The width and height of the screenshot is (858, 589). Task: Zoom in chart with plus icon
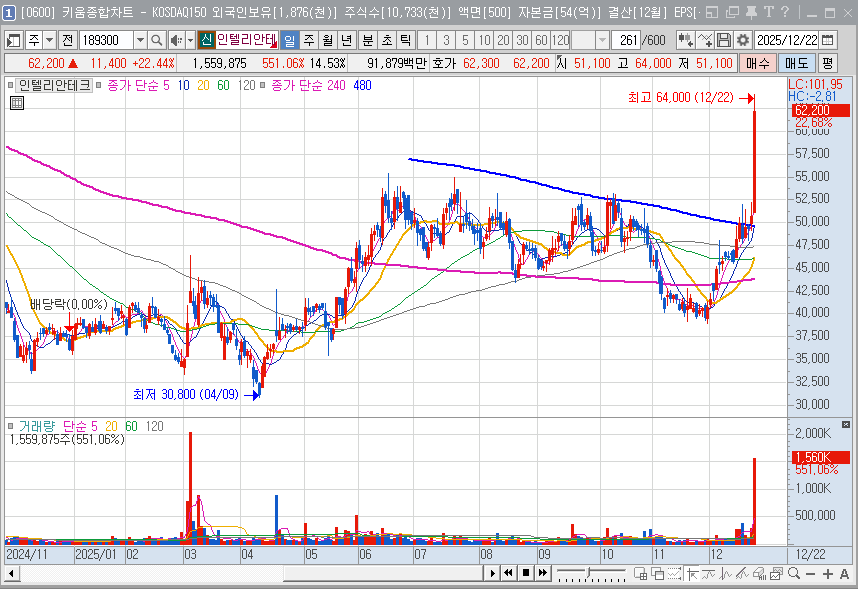tap(827, 574)
